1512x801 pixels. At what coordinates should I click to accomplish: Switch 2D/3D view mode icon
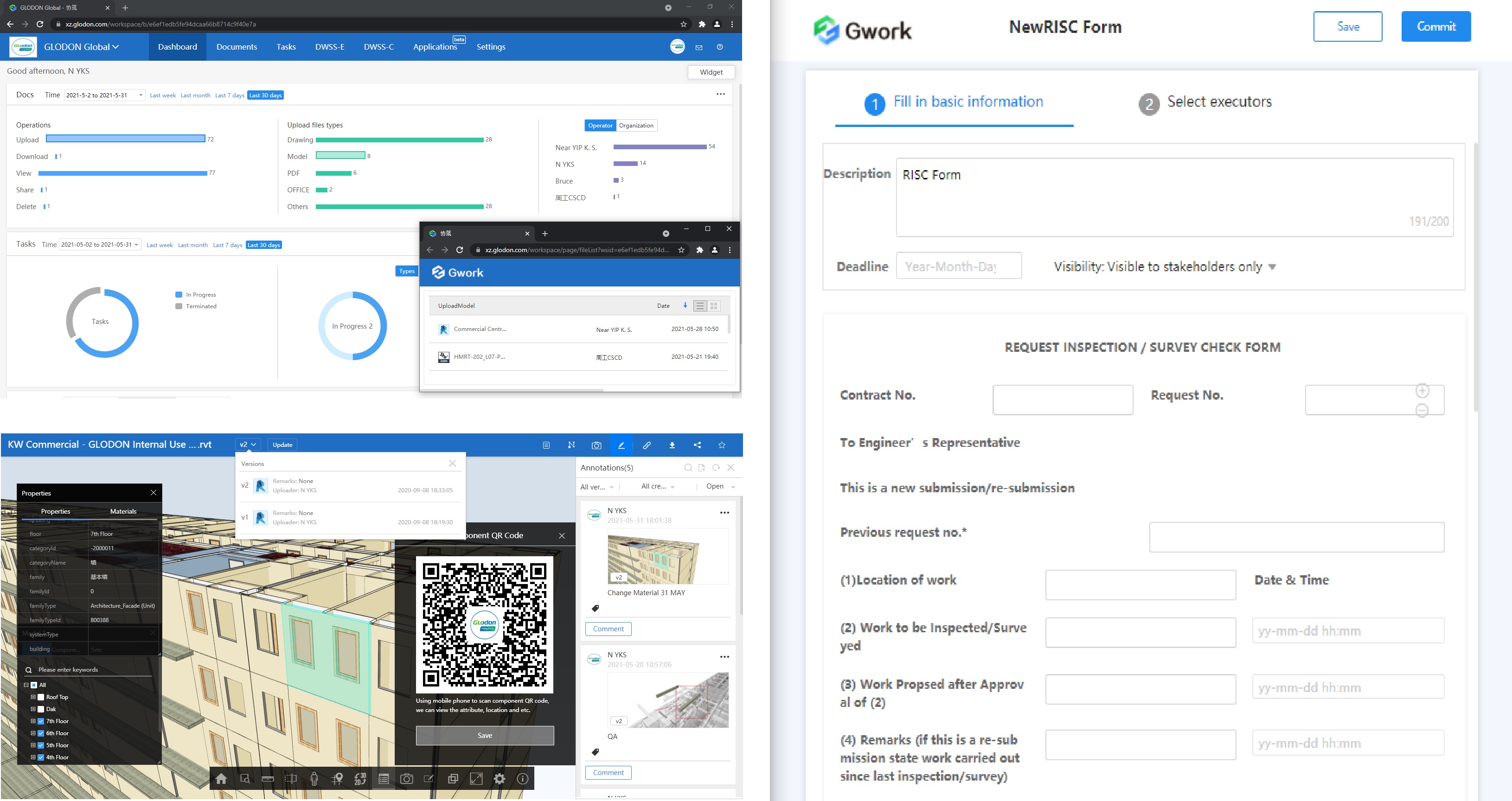(360, 779)
